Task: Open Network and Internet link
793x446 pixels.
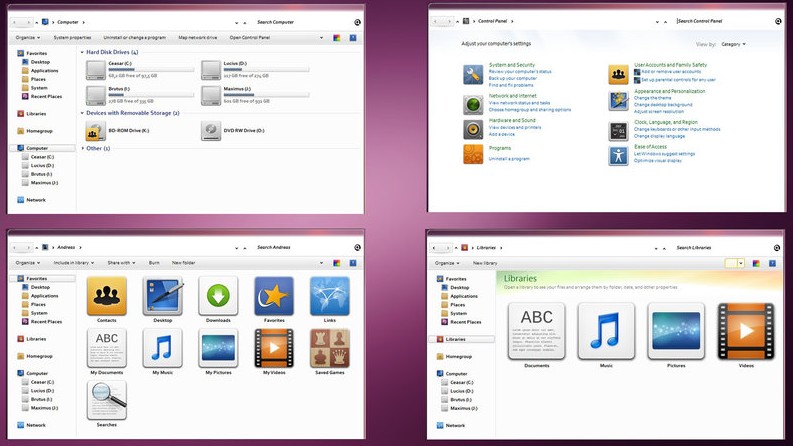Action: (512, 96)
